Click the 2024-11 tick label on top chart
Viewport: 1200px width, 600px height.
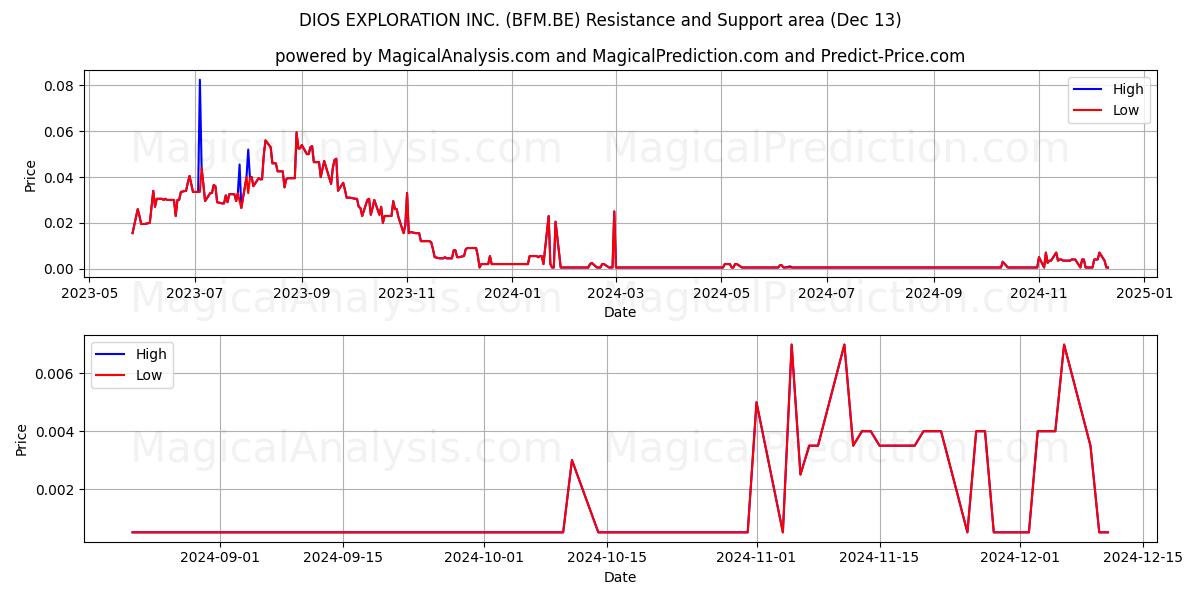pos(1040,293)
